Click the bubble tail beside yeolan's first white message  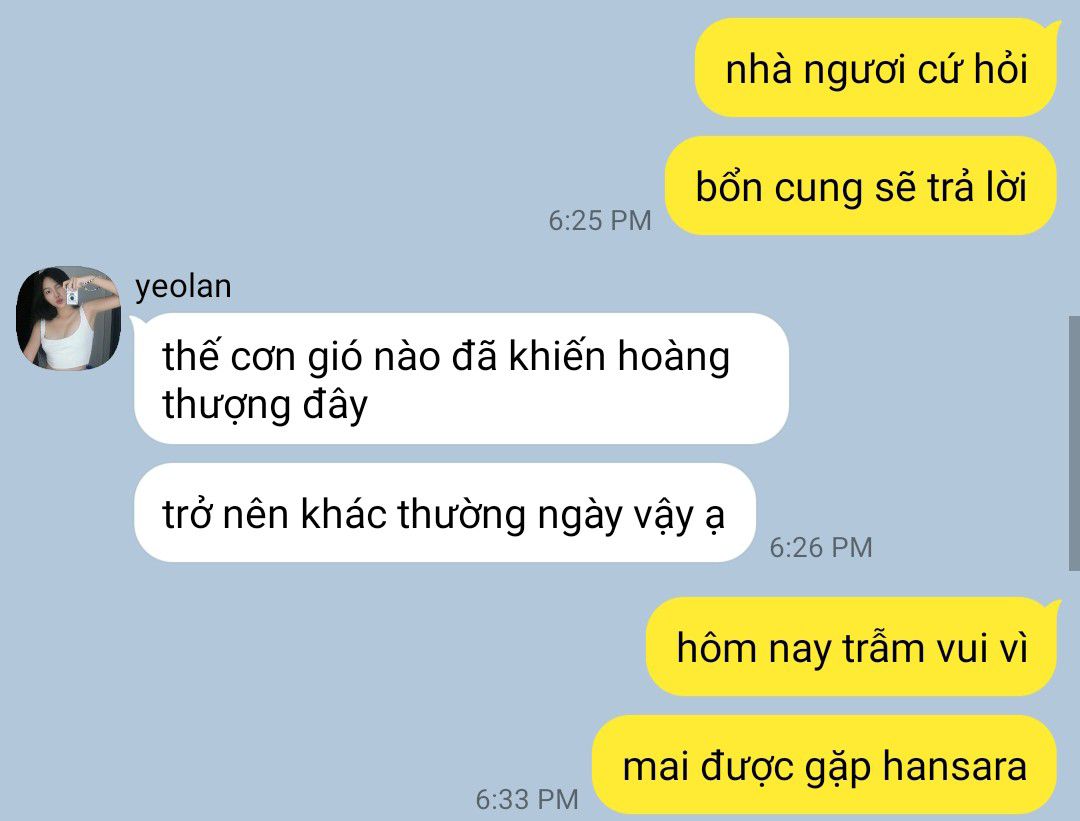138,322
